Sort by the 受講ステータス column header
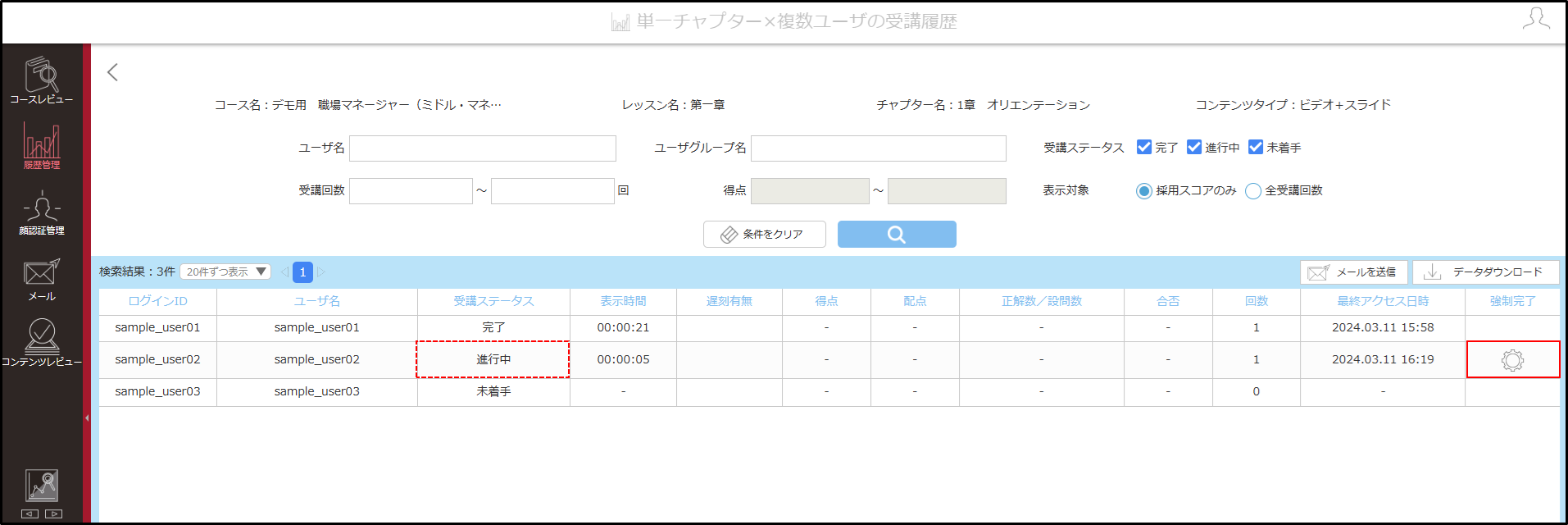 click(x=493, y=301)
